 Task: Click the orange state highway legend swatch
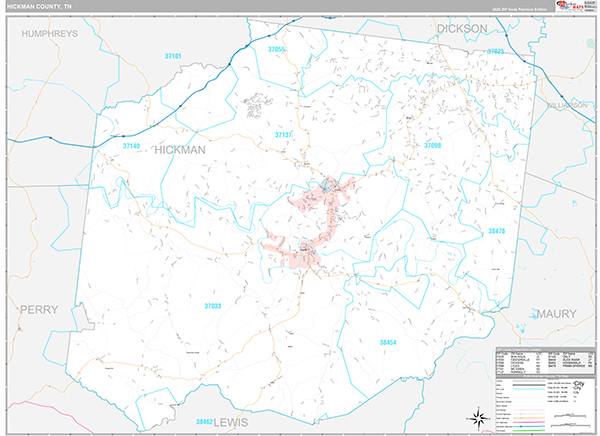pyautogui.click(x=529, y=418)
